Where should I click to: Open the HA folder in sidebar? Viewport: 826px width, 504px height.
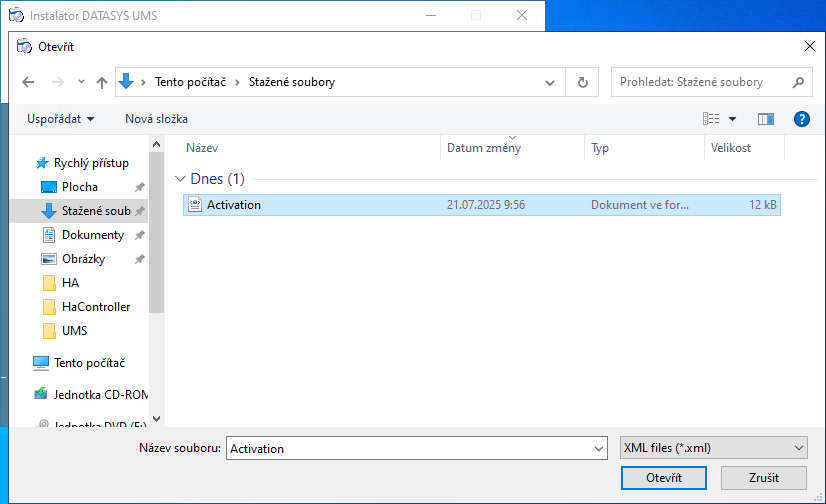point(70,283)
